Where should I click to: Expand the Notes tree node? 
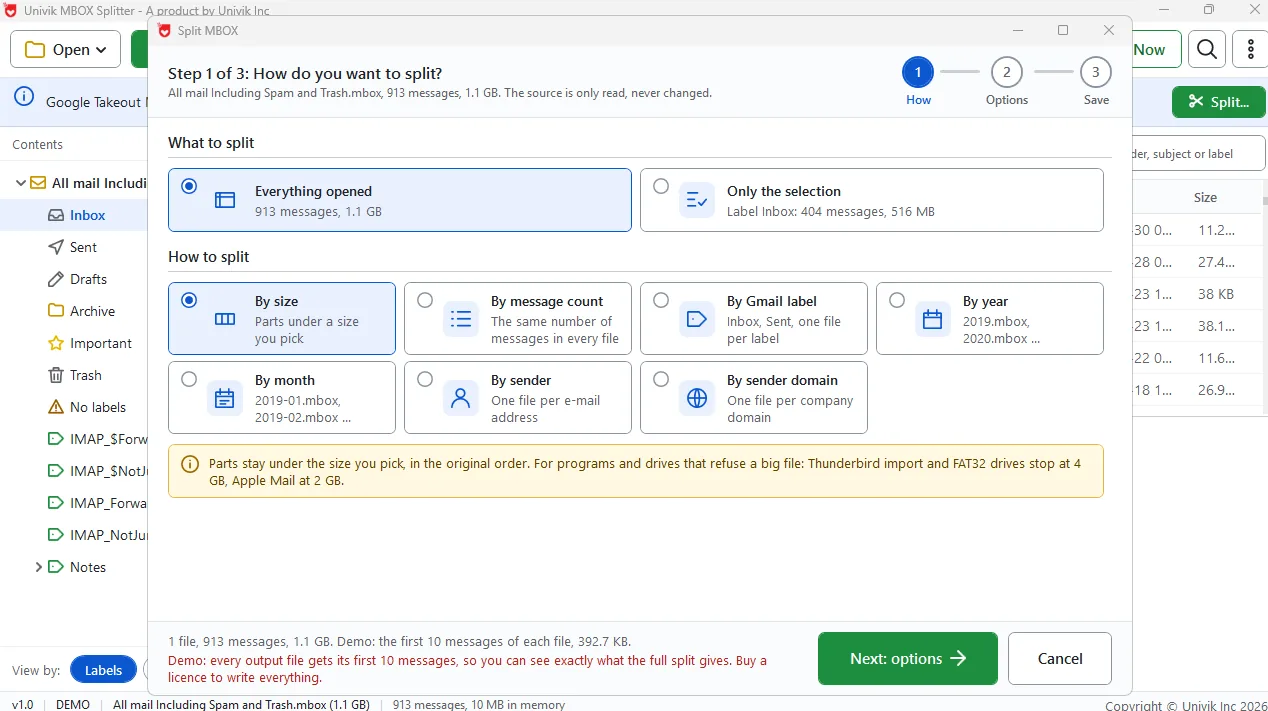[x=38, y=567]
